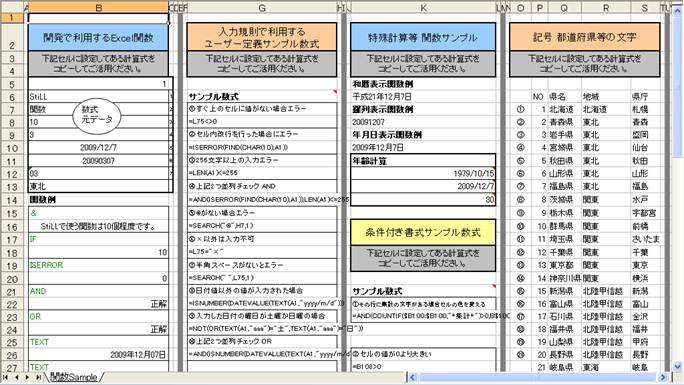
Task: Select cell with formula =L75<>0
Action: click(262, 121)
